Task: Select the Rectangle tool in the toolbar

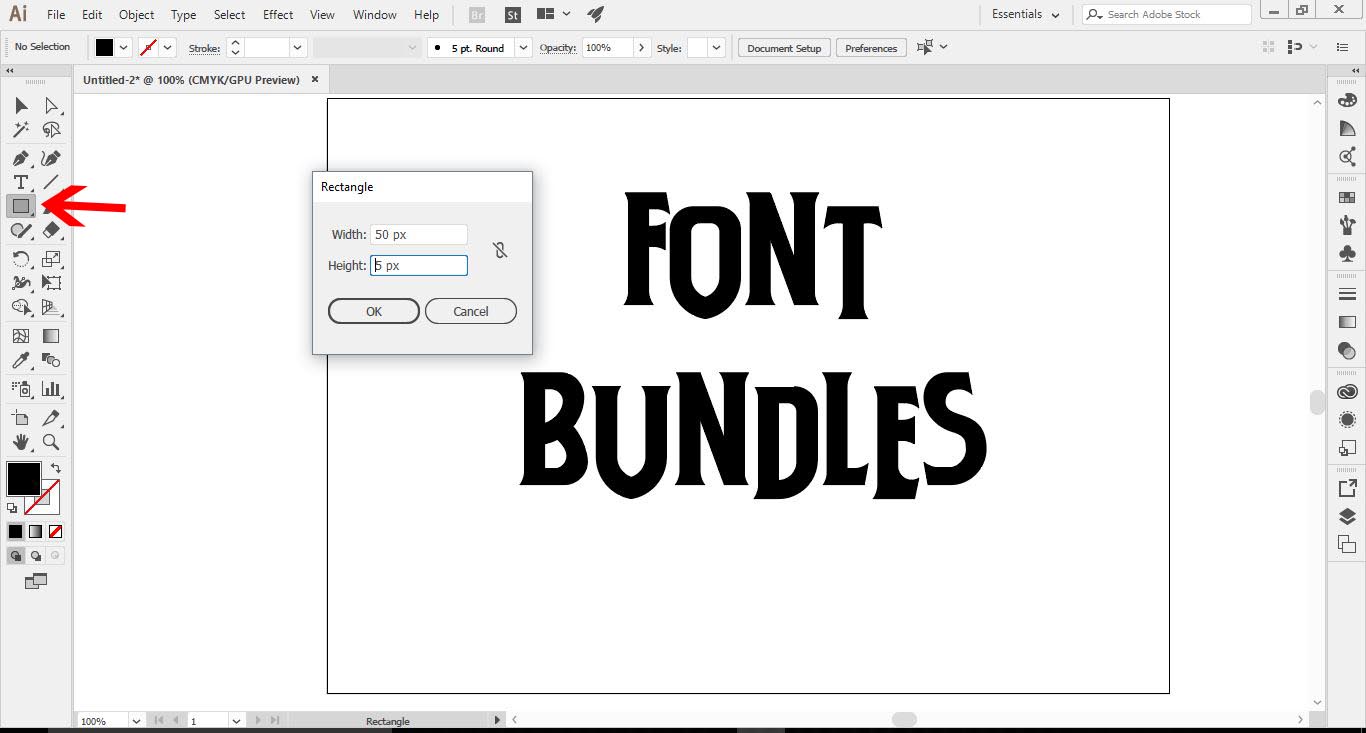Action: [x=20, y=206]
